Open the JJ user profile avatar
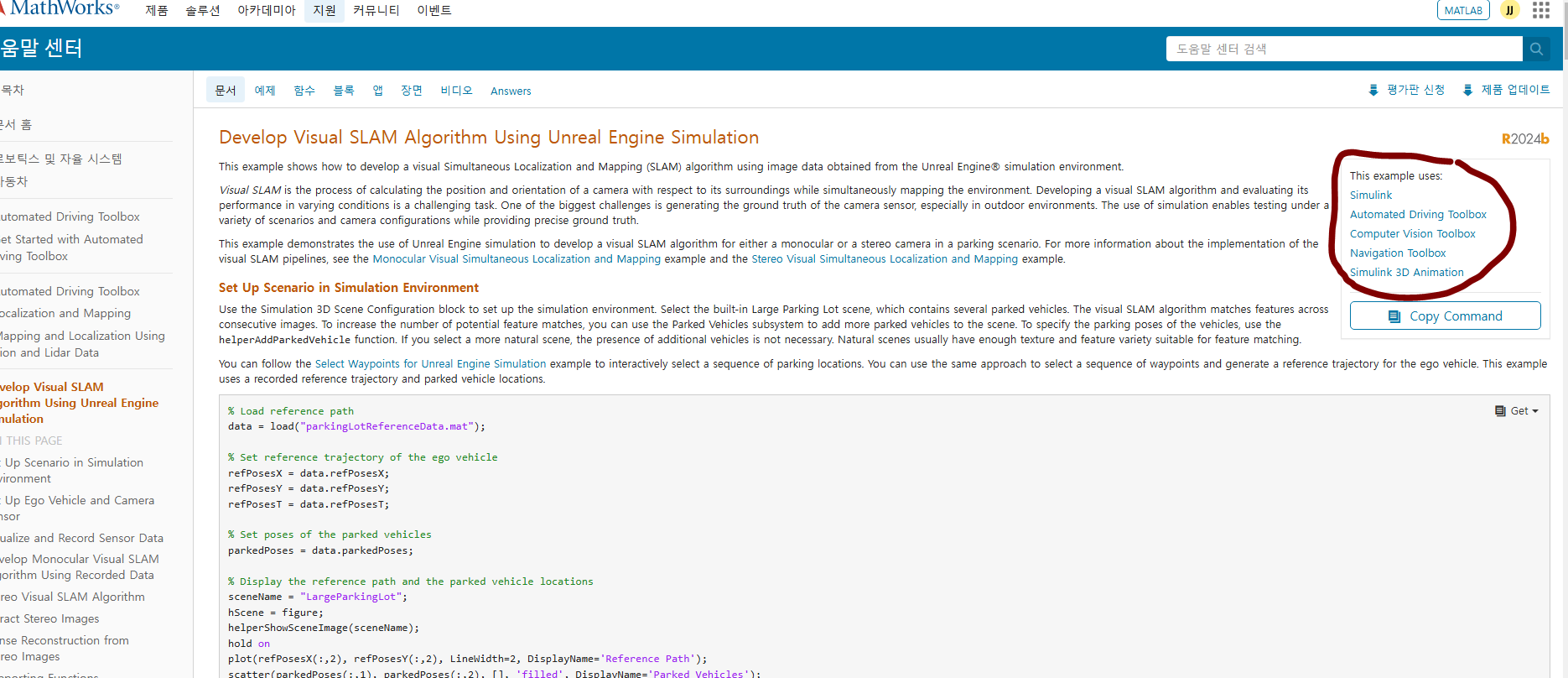The width and height of the screenshot is (1568, 678). [x=1510, y=10]
